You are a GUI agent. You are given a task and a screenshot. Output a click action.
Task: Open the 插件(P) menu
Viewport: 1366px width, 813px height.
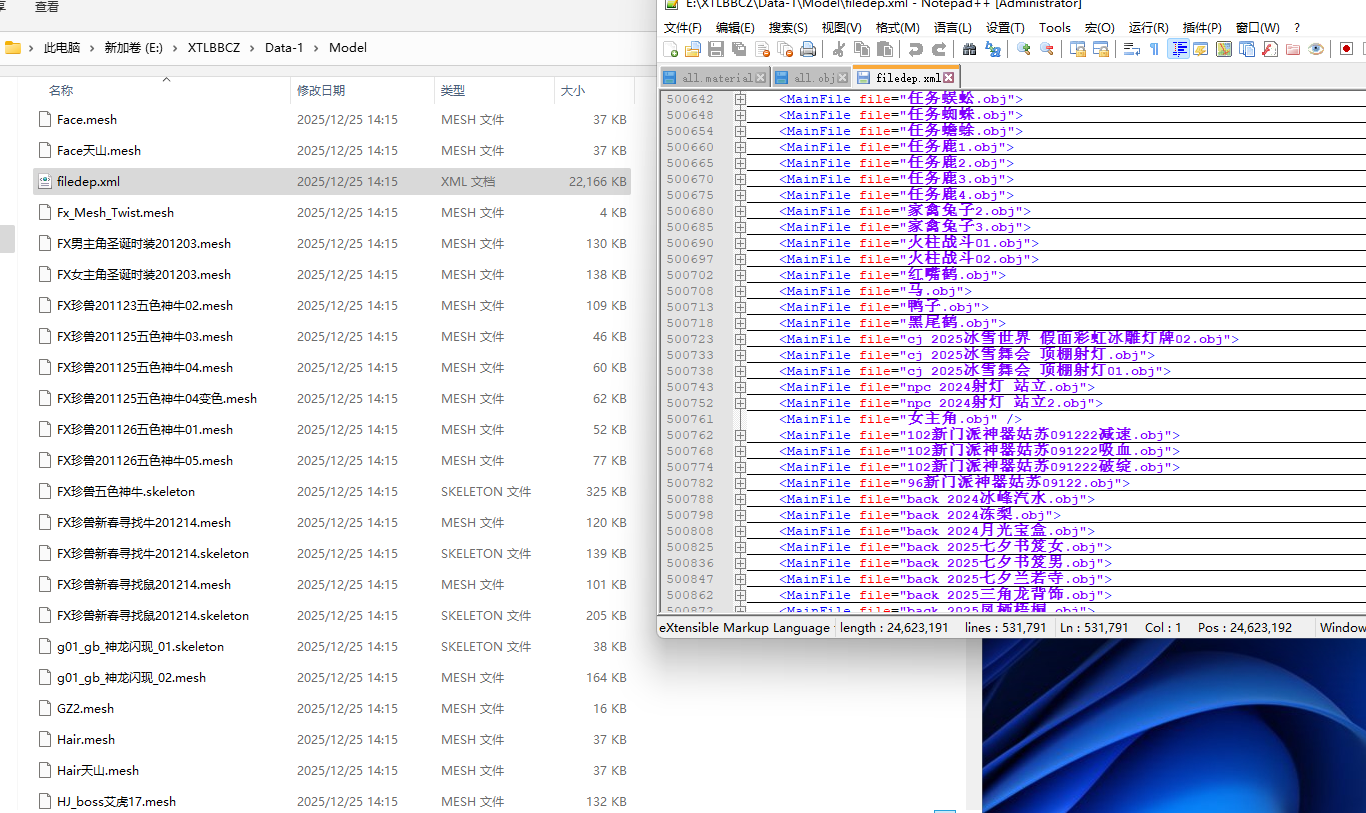(x=1201, y=28)
